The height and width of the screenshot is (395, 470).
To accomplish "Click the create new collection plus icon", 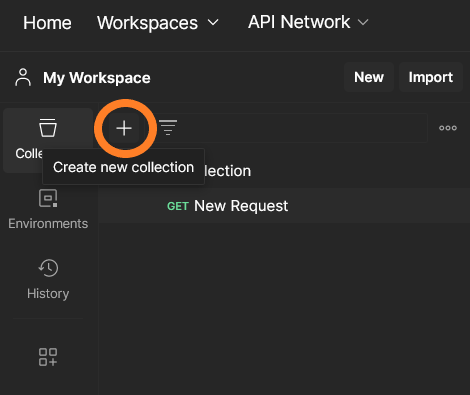I will (x=124, y=128).
